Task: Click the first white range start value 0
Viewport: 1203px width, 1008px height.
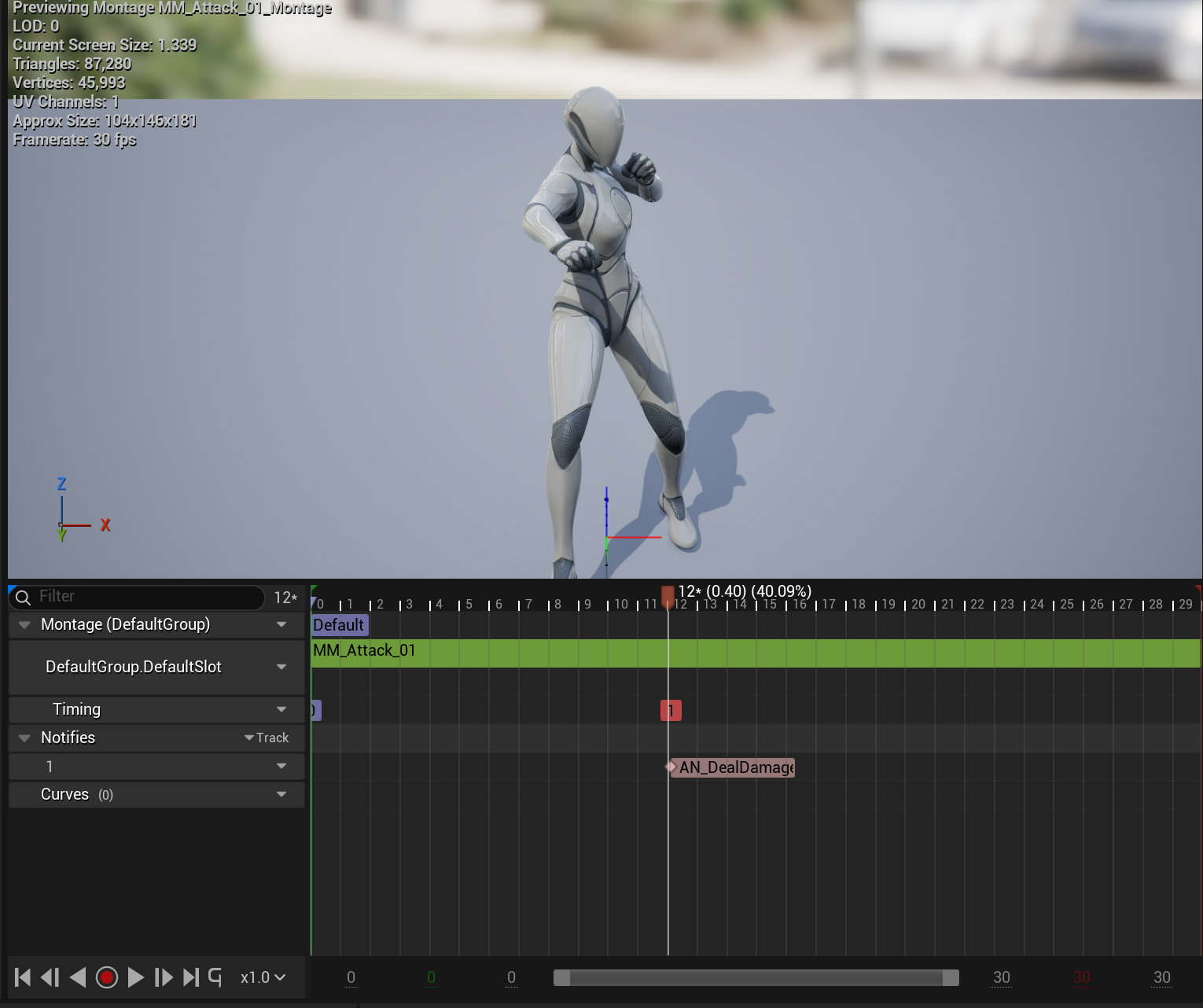Action: coord(351,977)
